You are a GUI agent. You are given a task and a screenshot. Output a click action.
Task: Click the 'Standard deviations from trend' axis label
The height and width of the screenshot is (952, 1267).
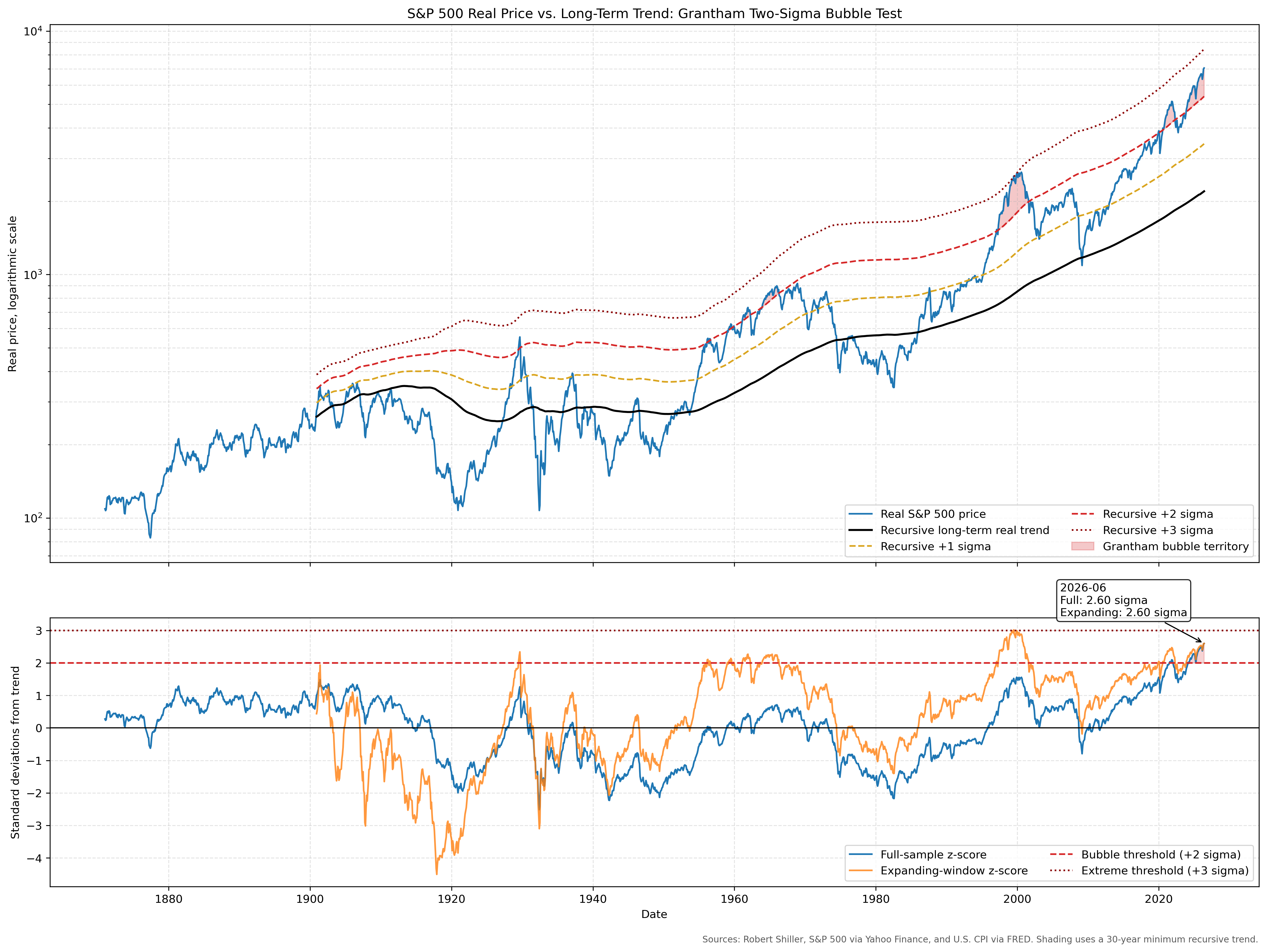coord(15,752)
